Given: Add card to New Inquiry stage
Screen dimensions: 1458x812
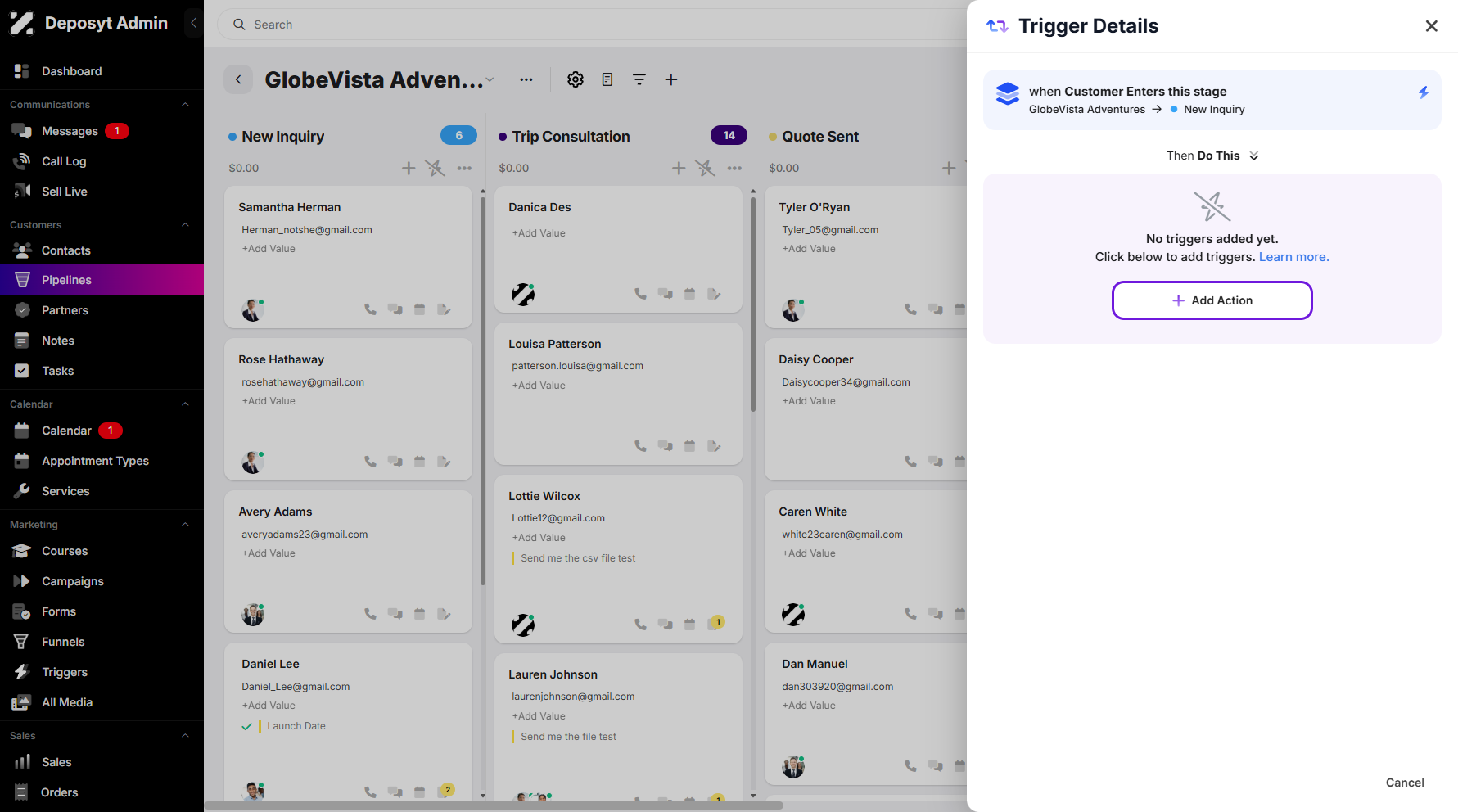Looking at the screenshot, I should 409,168.
